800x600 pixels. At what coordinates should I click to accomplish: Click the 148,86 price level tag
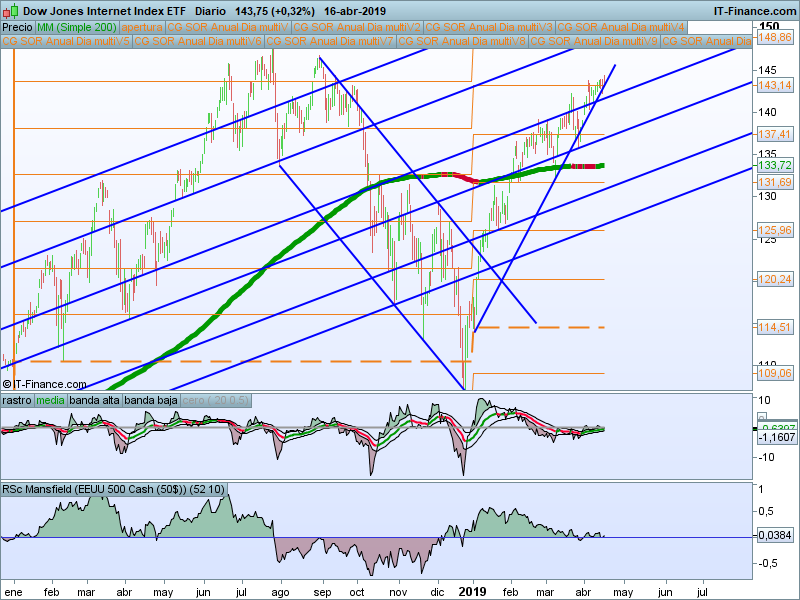coord(775,37)
